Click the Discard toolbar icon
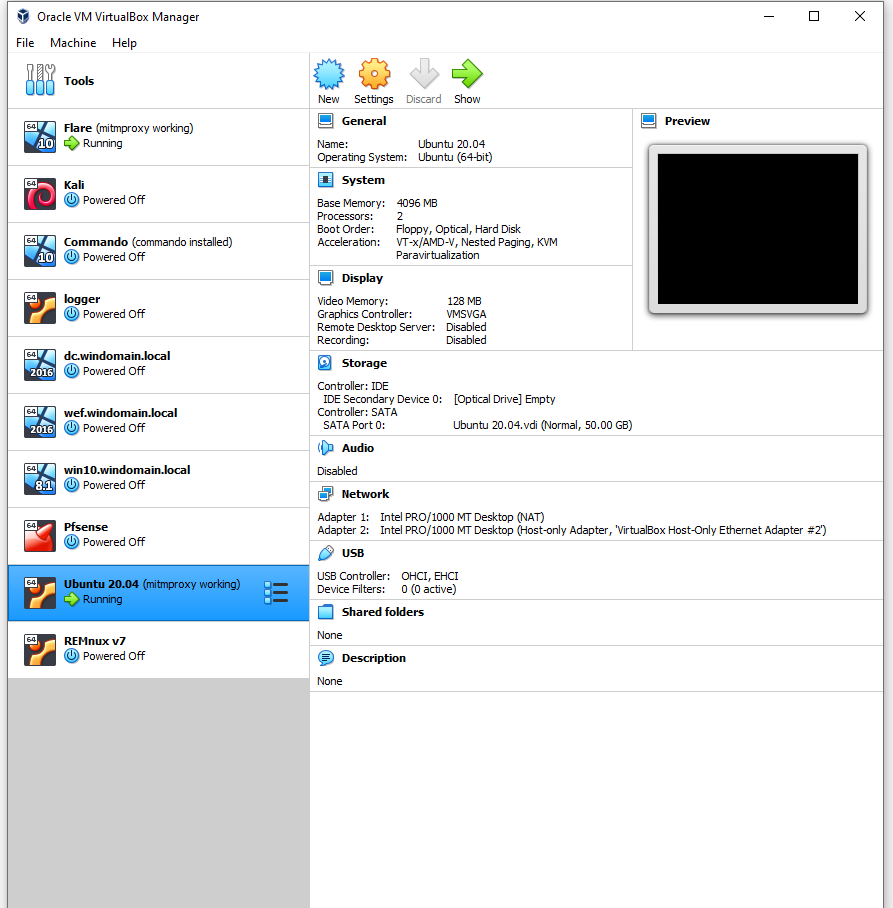 (x=424, y=74)
